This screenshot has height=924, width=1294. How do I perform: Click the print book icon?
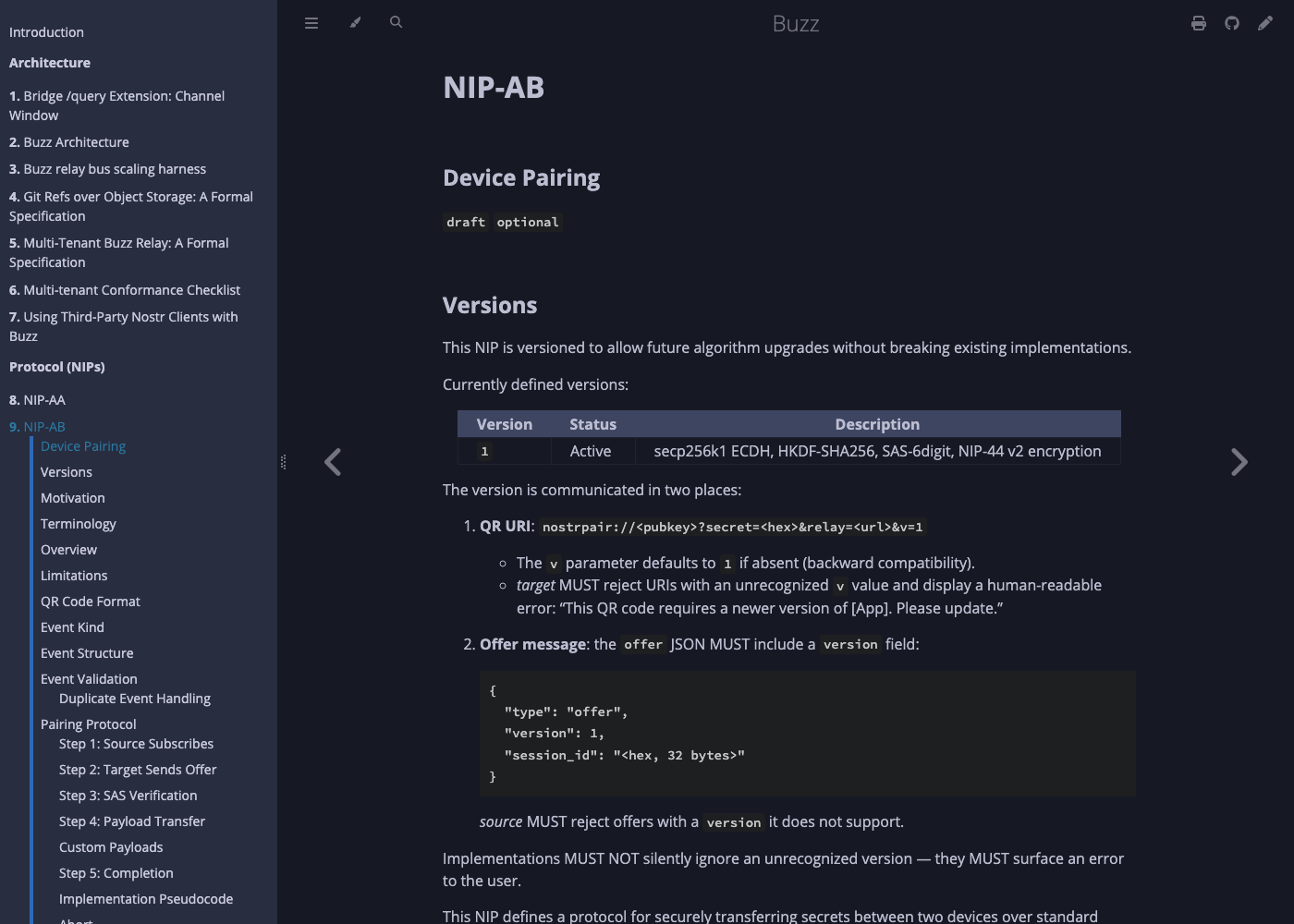click(x=1199, y=23)
